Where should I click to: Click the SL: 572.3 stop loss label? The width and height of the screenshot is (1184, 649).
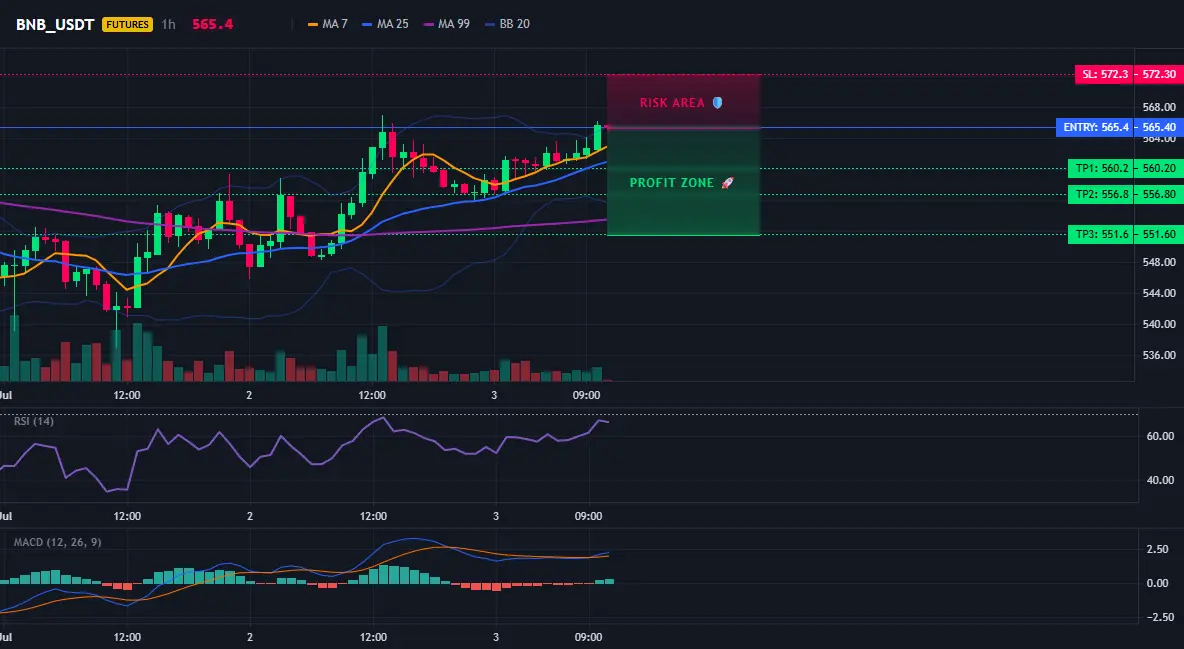(x=1105, y=74)
